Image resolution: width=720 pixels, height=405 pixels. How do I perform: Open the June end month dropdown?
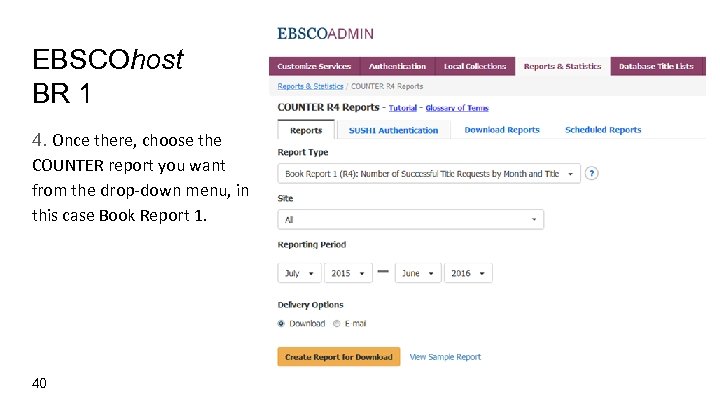point(417,273)
